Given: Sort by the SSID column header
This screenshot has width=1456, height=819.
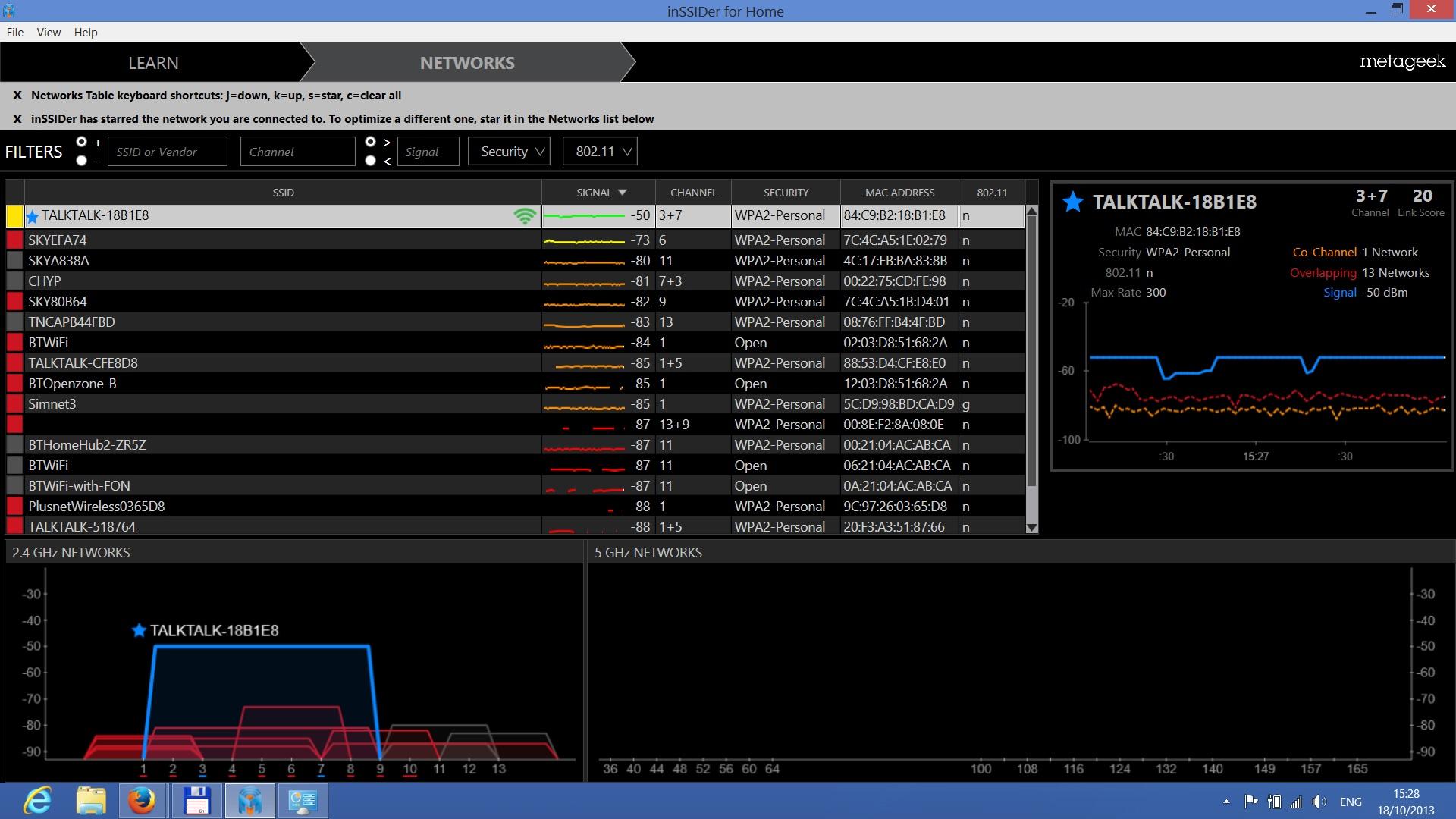Looking at the screenshot, I should [x=283, y=193].
